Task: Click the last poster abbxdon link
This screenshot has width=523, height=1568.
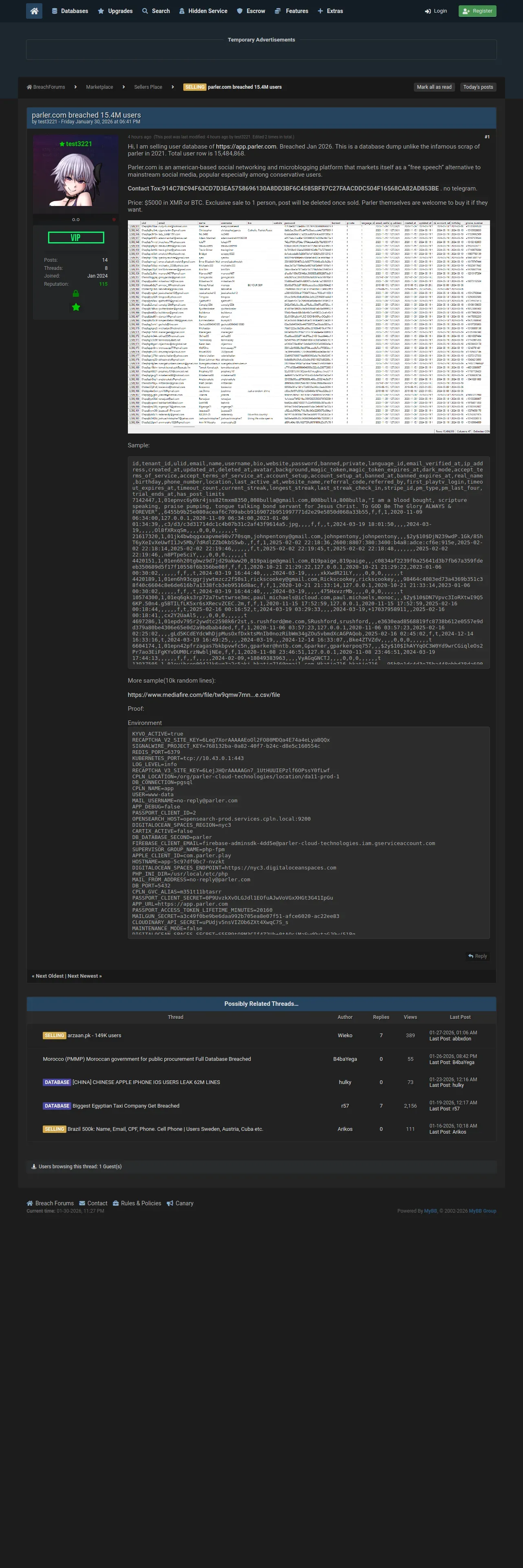Action: pos(461,1039)
